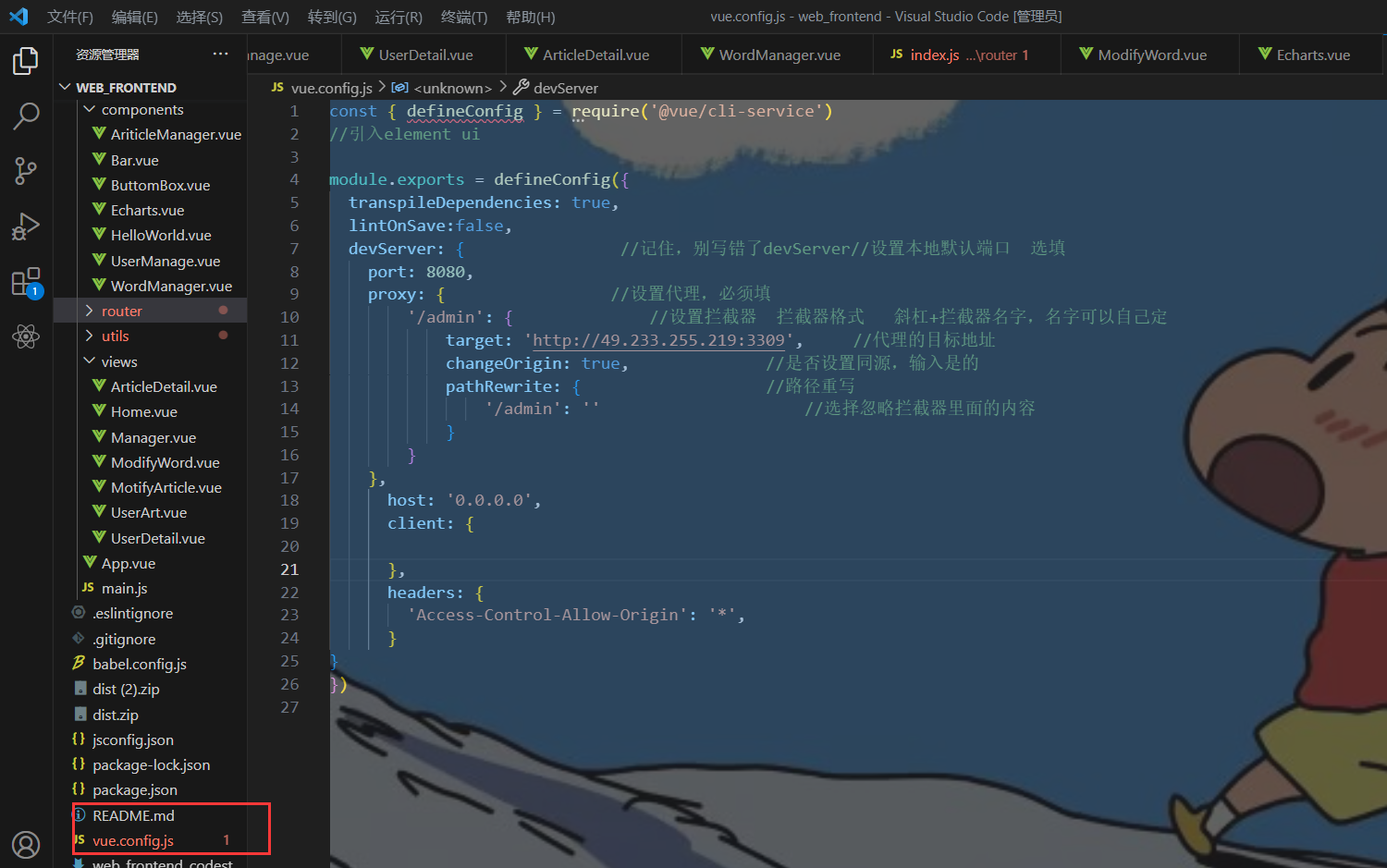
Task: Collapse the views folder
Action: tap(118, 361)
